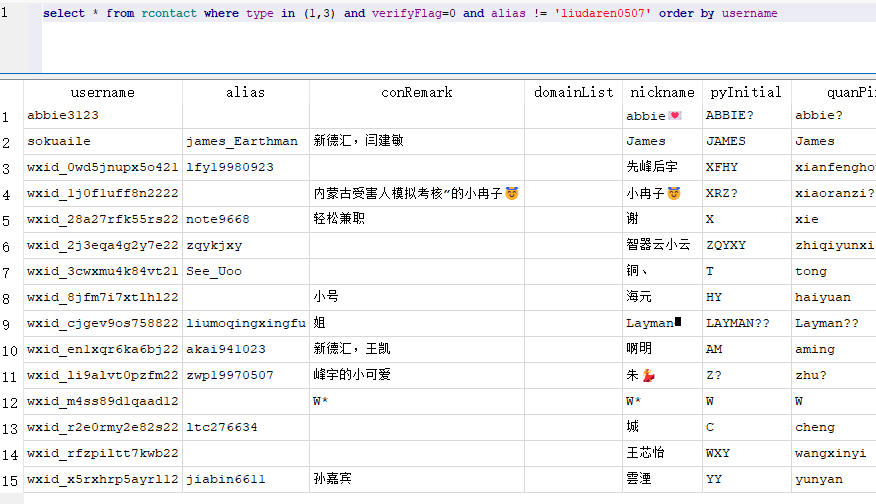
Task: Select cell wxid_1j0fluff8n2222
Action: pyautogui.click(x=103, y=193)
